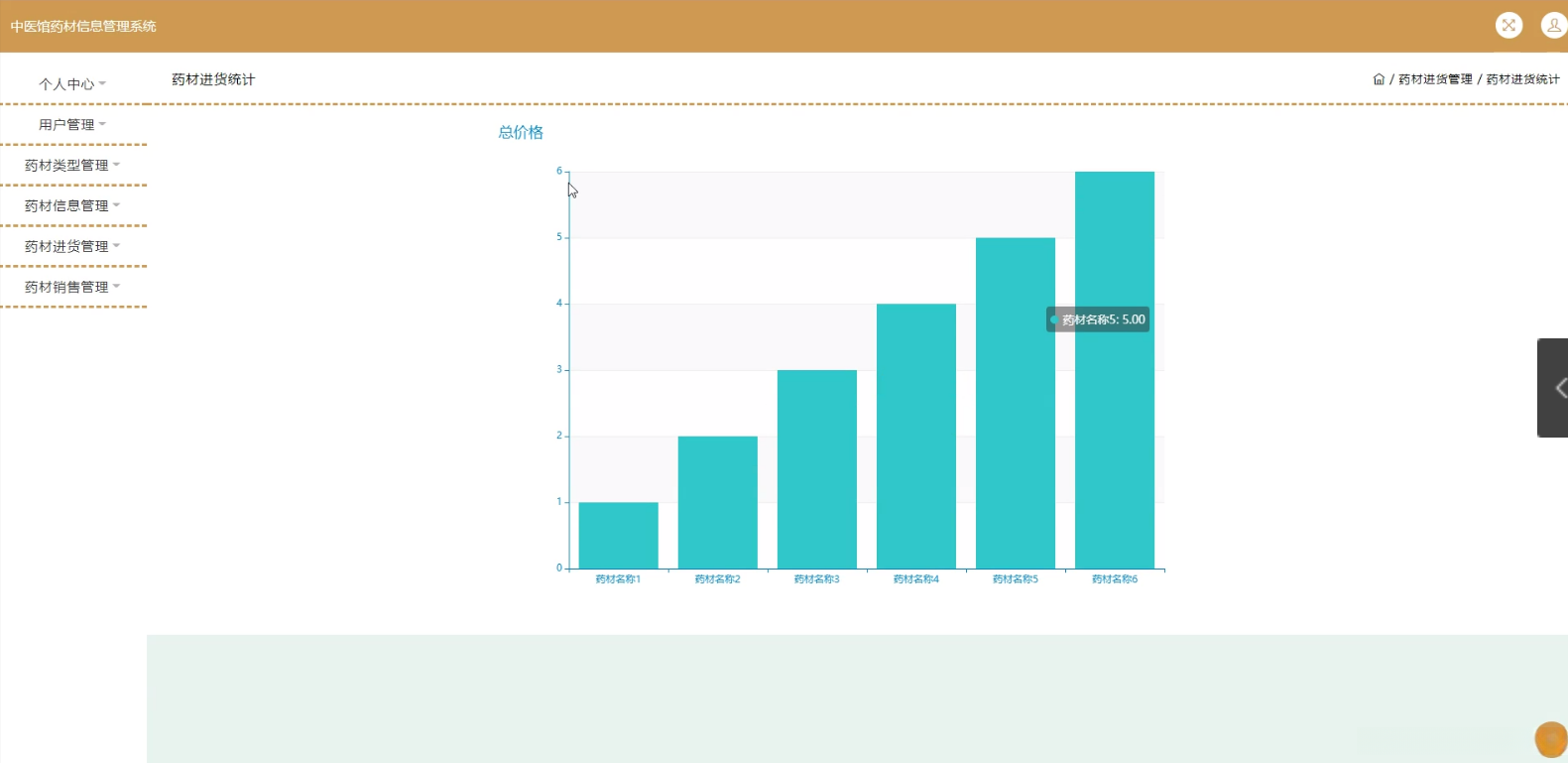Open the user avatar icon

(1553, 26)
